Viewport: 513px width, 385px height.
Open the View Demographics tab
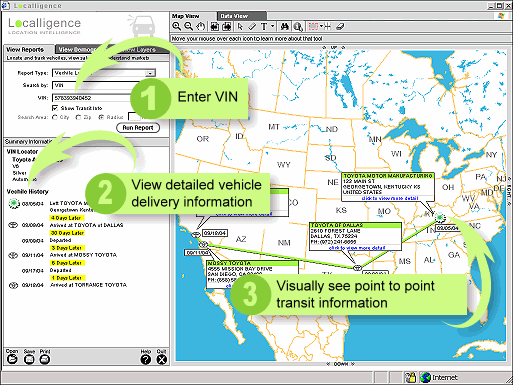tap(77, 49)
